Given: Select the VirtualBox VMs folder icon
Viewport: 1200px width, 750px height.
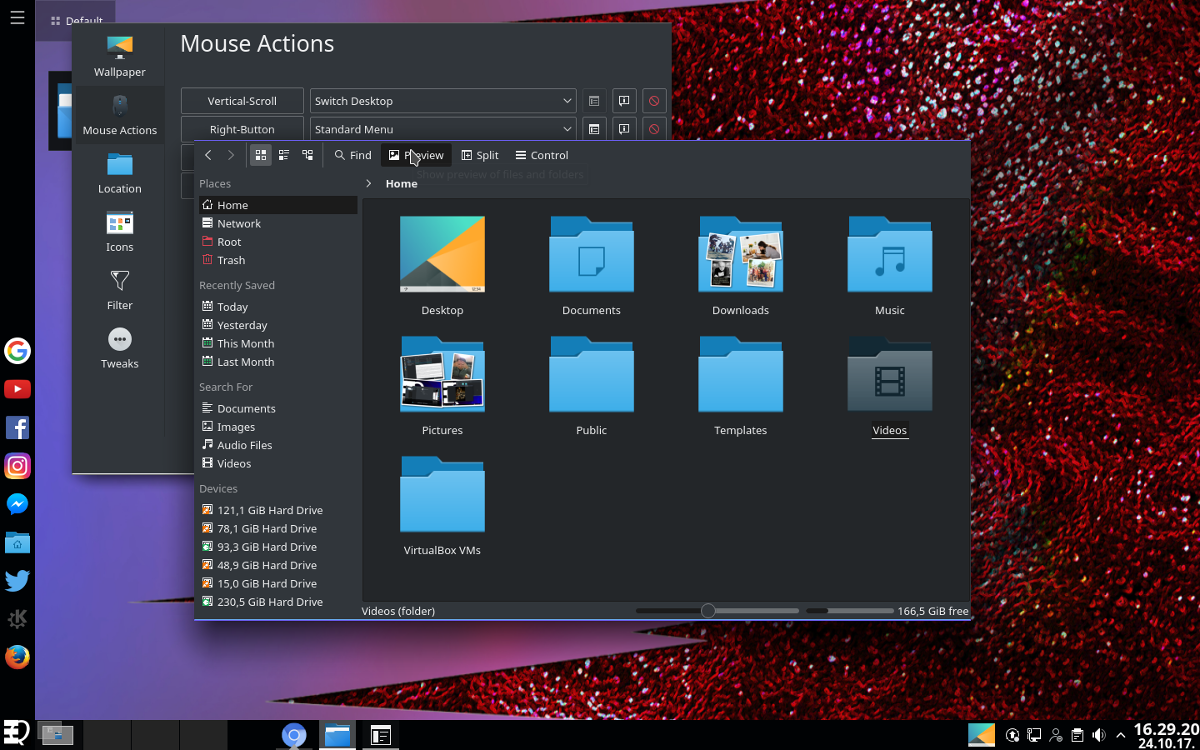Looking at the screenshot, I should tap(442, 494).
